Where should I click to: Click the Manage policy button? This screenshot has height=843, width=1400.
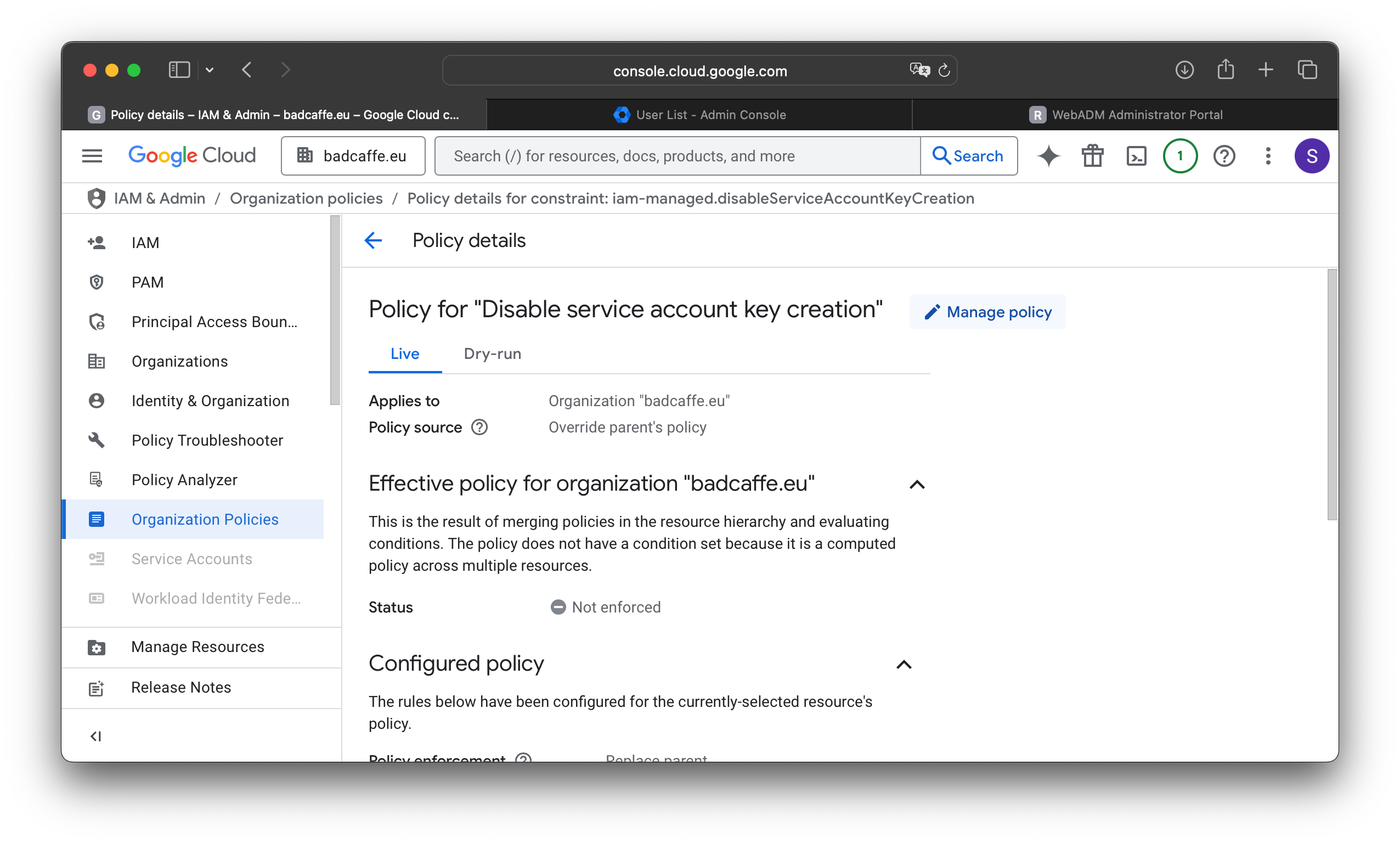pos(987,312)
